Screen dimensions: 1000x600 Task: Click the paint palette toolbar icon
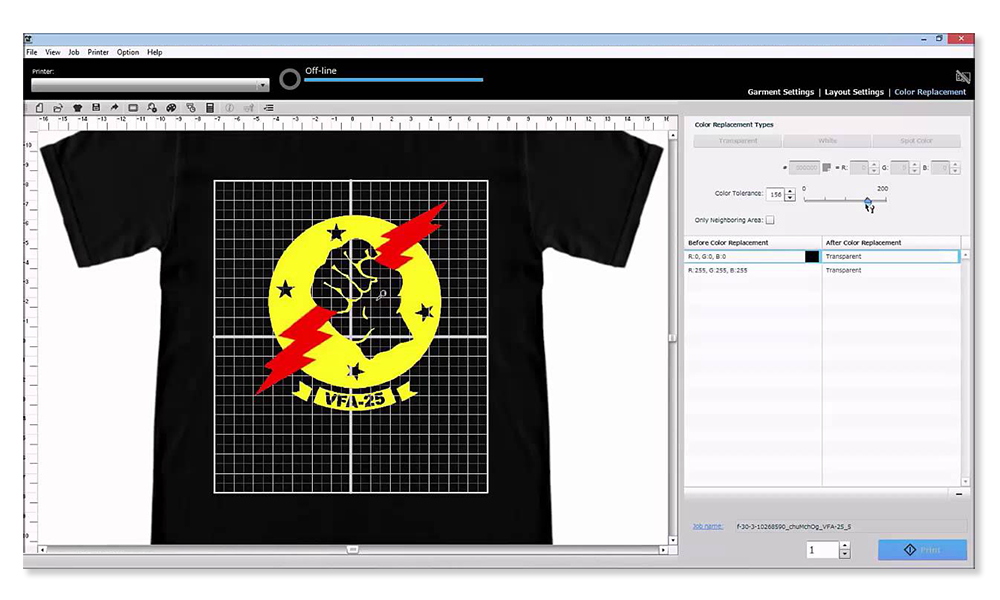(171, 108)
